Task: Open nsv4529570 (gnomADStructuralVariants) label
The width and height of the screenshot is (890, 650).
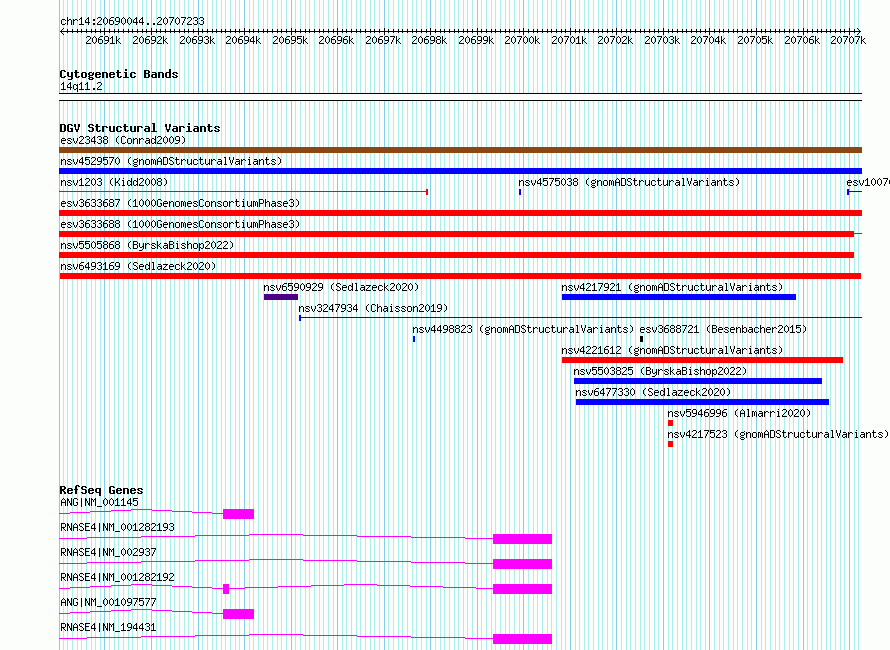Action: click(171, 161)
